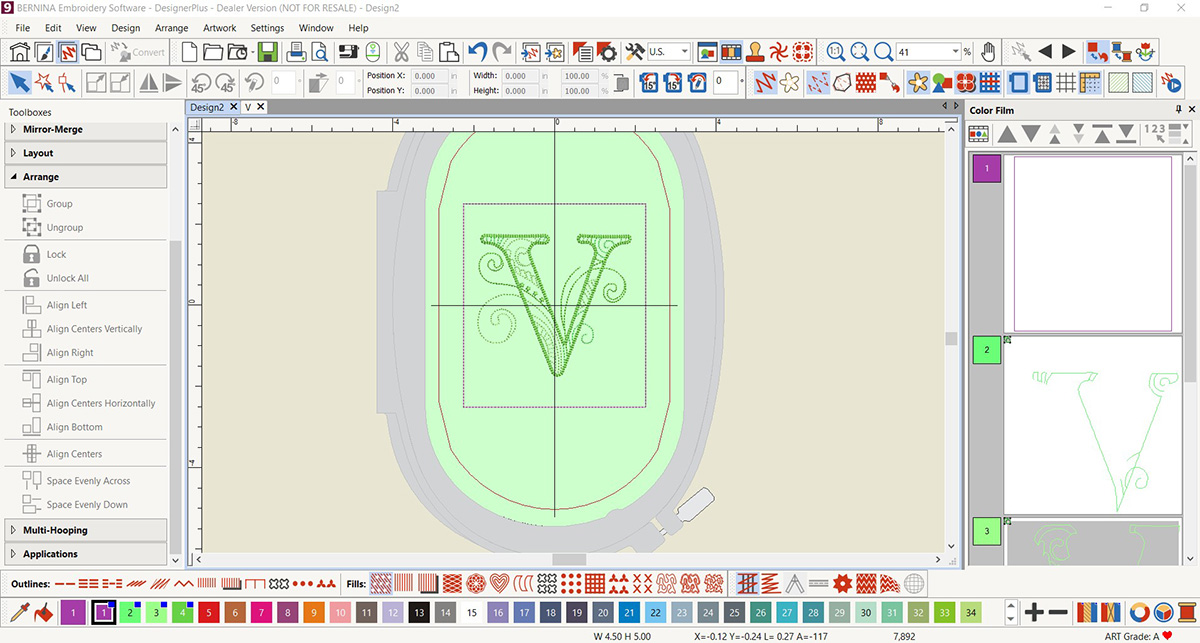Image resolution: width=1200 pixels, height=643 pixels.
Task: Toggle Show Stitches zigzag view
Action: [765, 82]
